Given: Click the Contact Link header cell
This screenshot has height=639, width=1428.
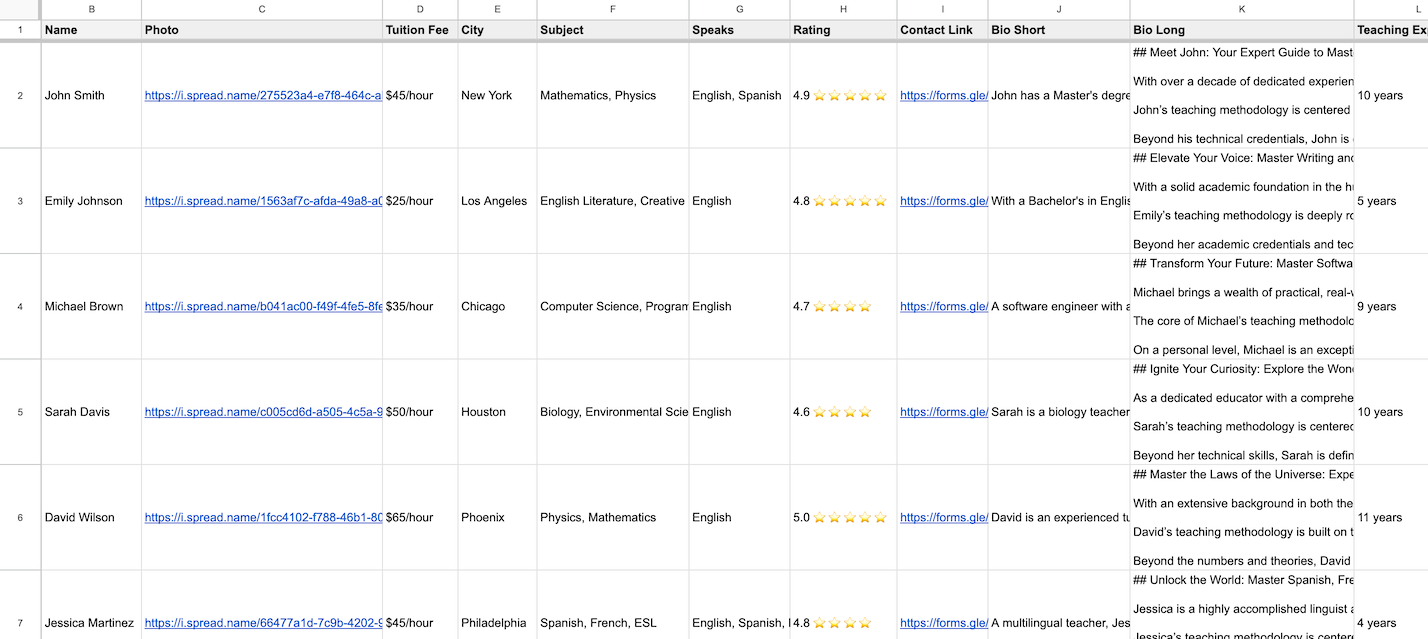Looking at the screenshot, I should pyautogui.click(x=942, y=30).
